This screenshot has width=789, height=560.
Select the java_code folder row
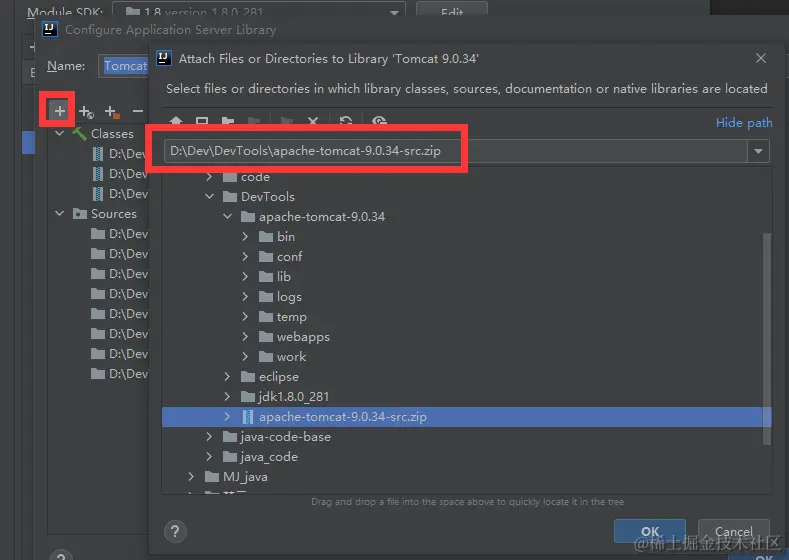(x=466, y=457)
